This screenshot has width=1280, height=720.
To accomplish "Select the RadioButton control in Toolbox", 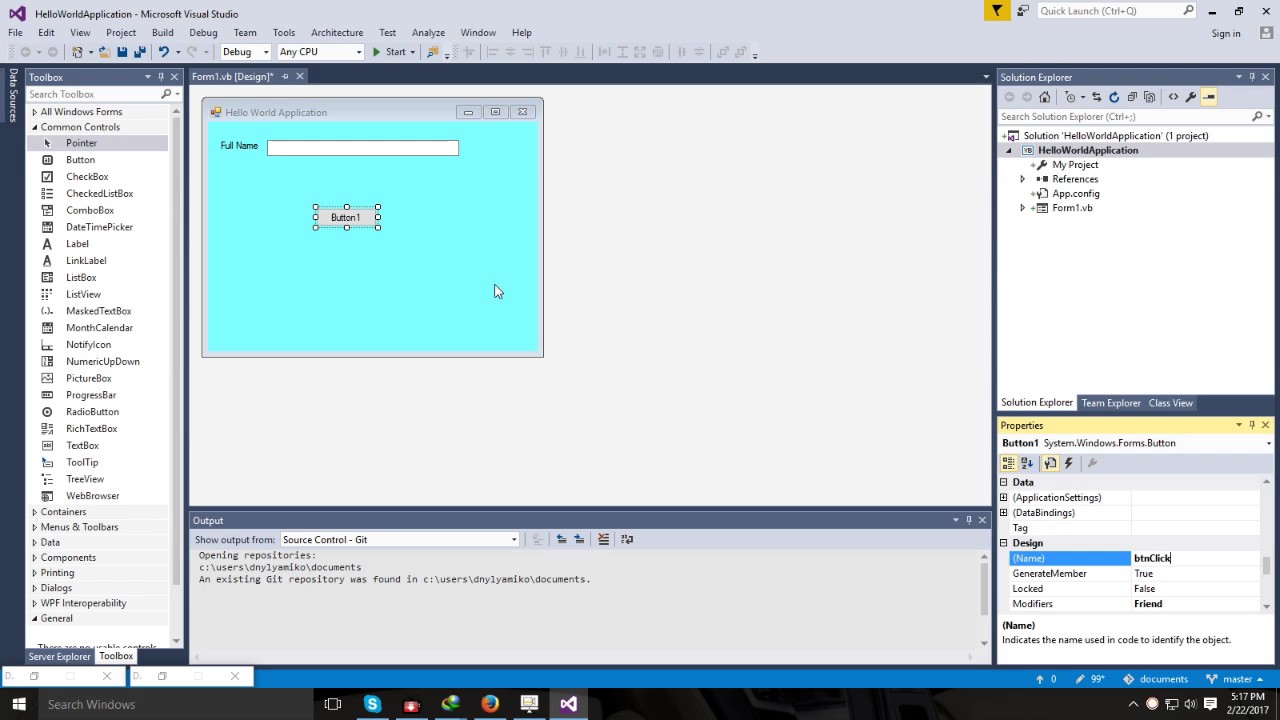I will click(98, 412).
